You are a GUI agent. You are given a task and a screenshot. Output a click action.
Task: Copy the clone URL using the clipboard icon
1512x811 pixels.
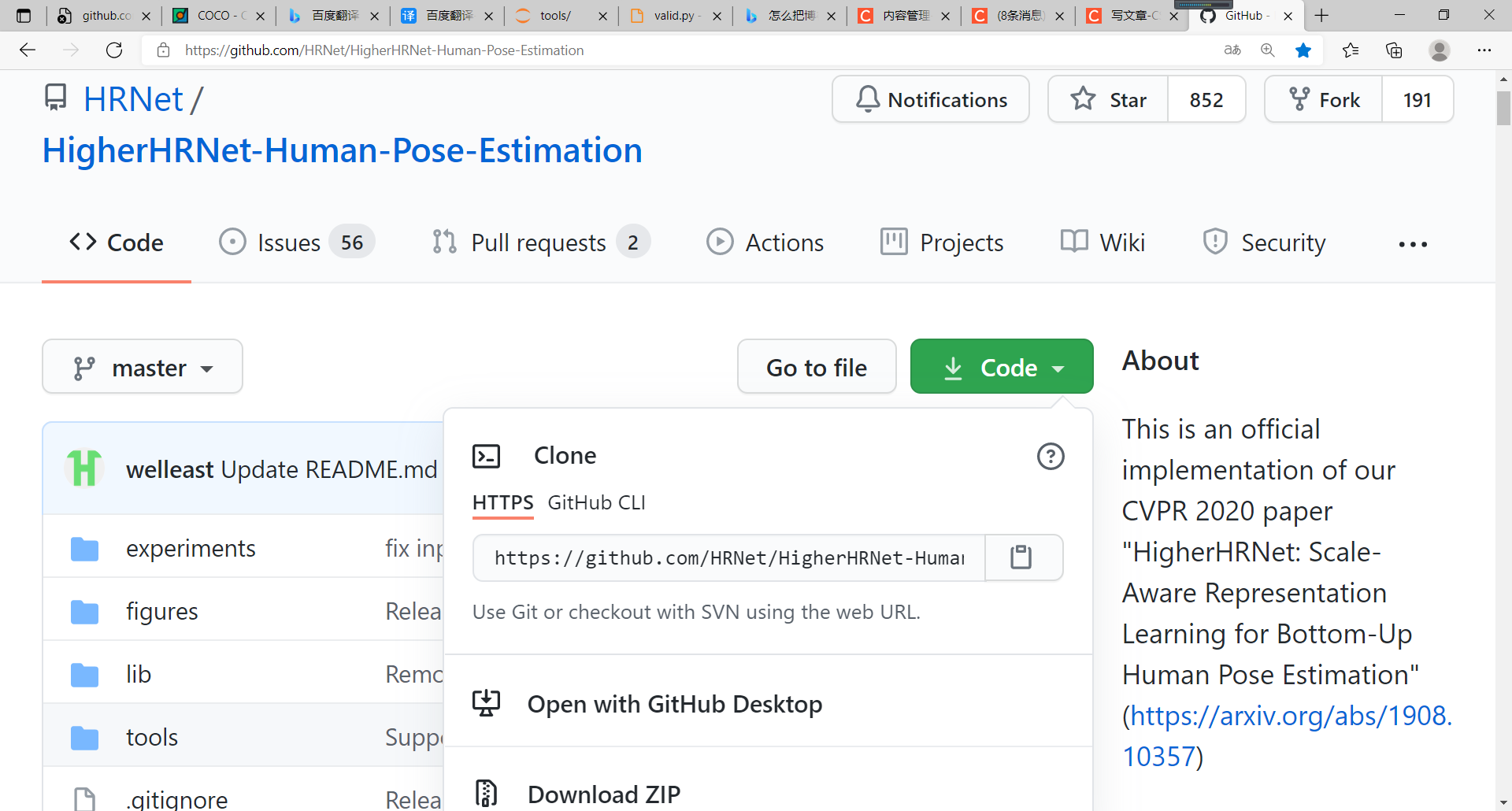pyautogui.click(x=1021, y=557)
